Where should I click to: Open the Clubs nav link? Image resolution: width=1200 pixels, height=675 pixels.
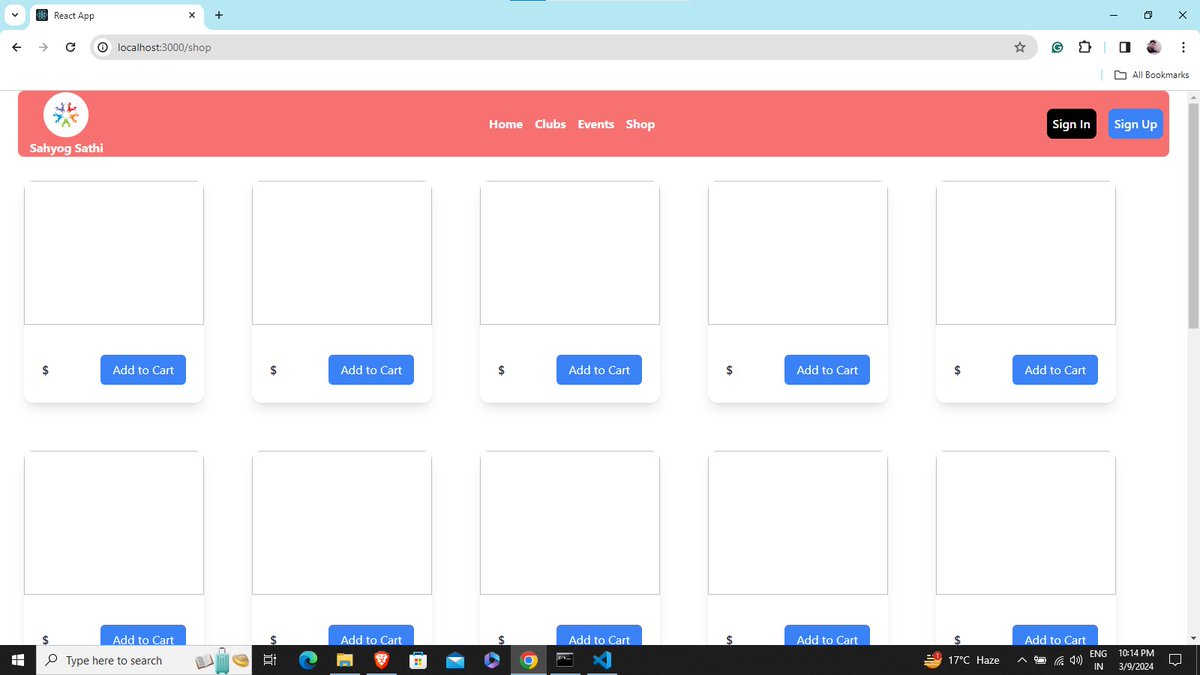pos(550,124)
